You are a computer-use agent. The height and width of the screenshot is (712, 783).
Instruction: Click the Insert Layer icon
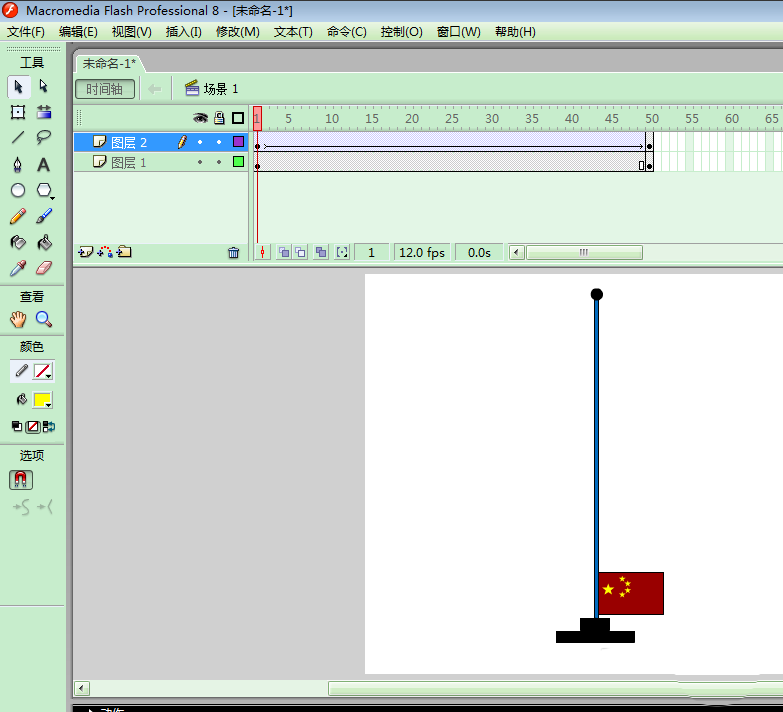click(x=85, y=253)
